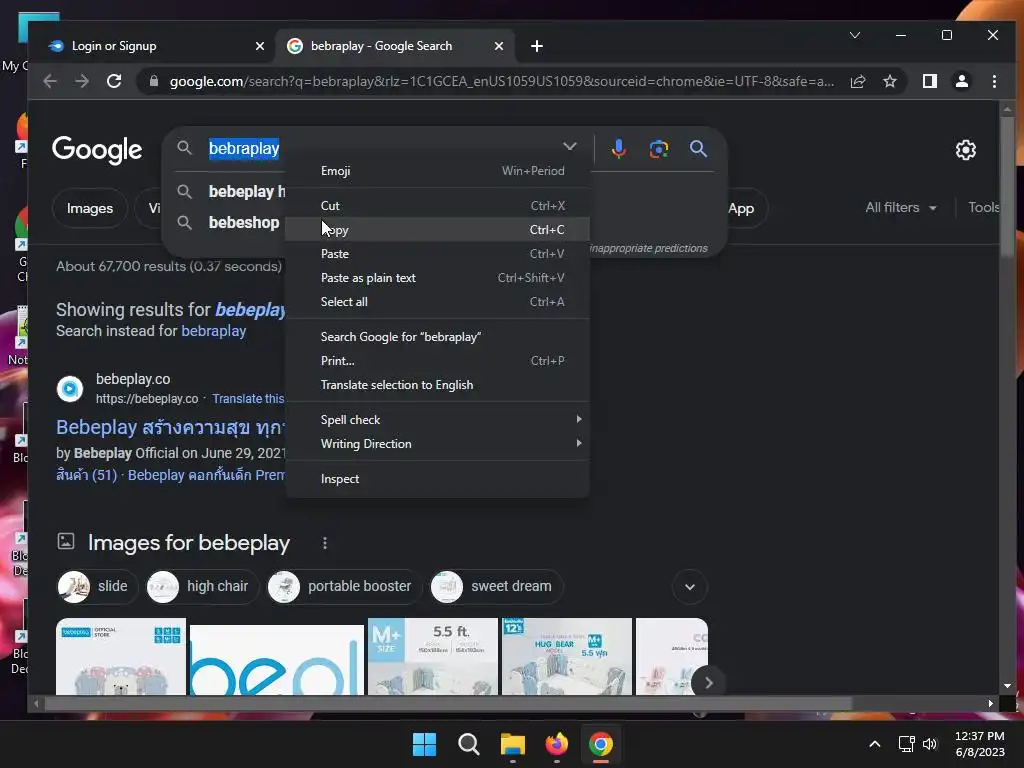Screen dimensions: 1024x768
Task: Open the Chrome profile icon
Action: (x=961, y=81)
